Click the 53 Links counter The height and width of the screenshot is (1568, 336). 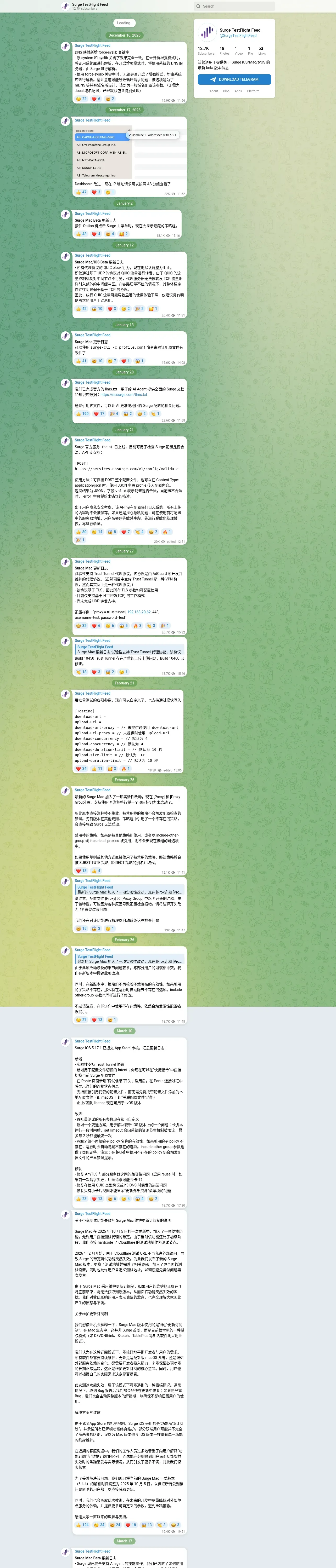click(x=262, y=50)
